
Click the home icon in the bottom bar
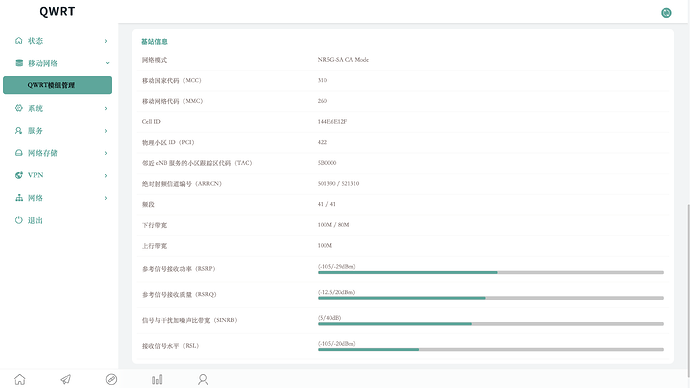click(x=20, y=379)
